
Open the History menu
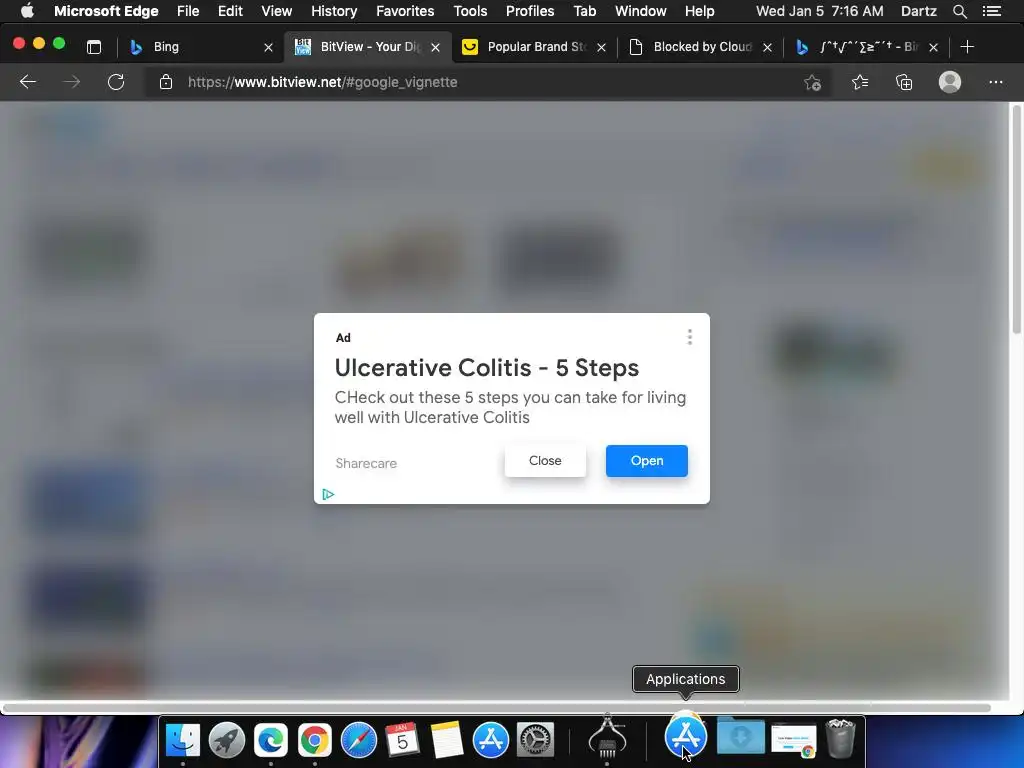click(x=334, y=11)
